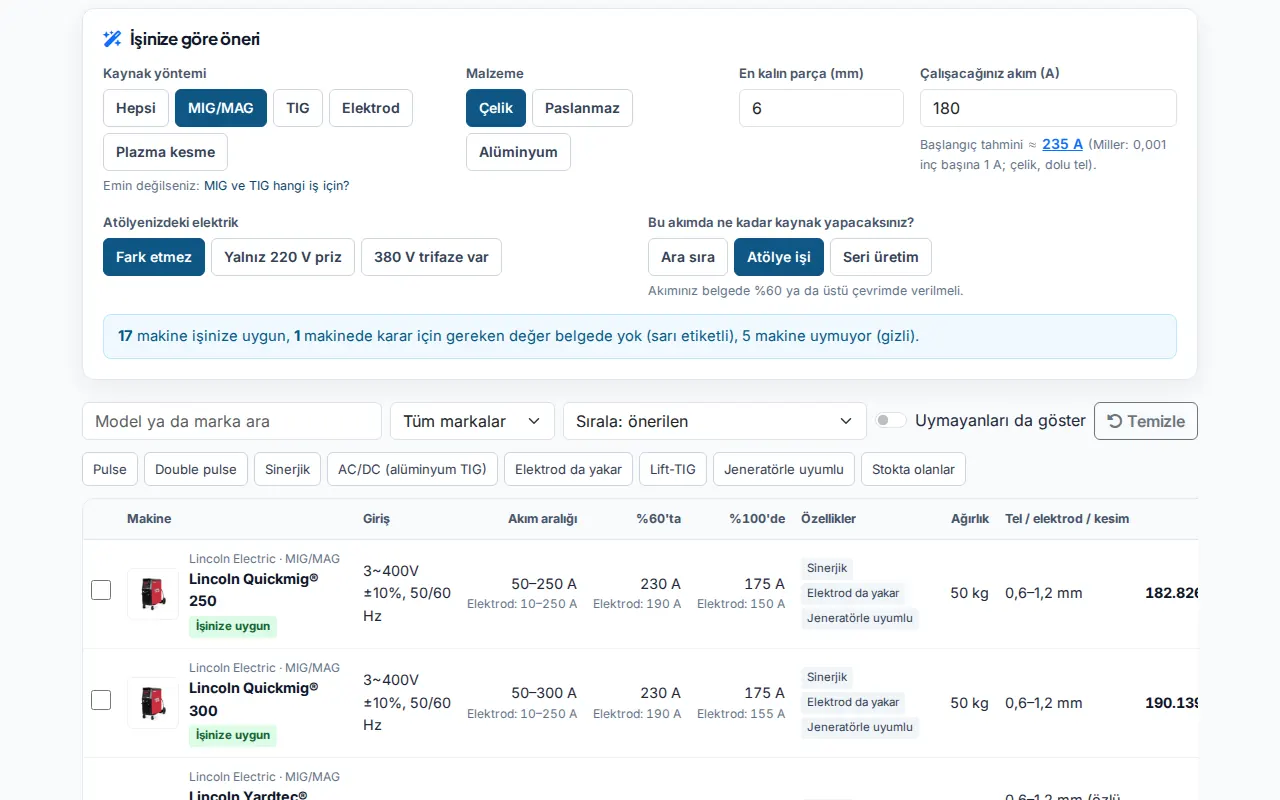
Task: Click the reset arrow icon in Temizle
Action: (x=1115, y=421)
